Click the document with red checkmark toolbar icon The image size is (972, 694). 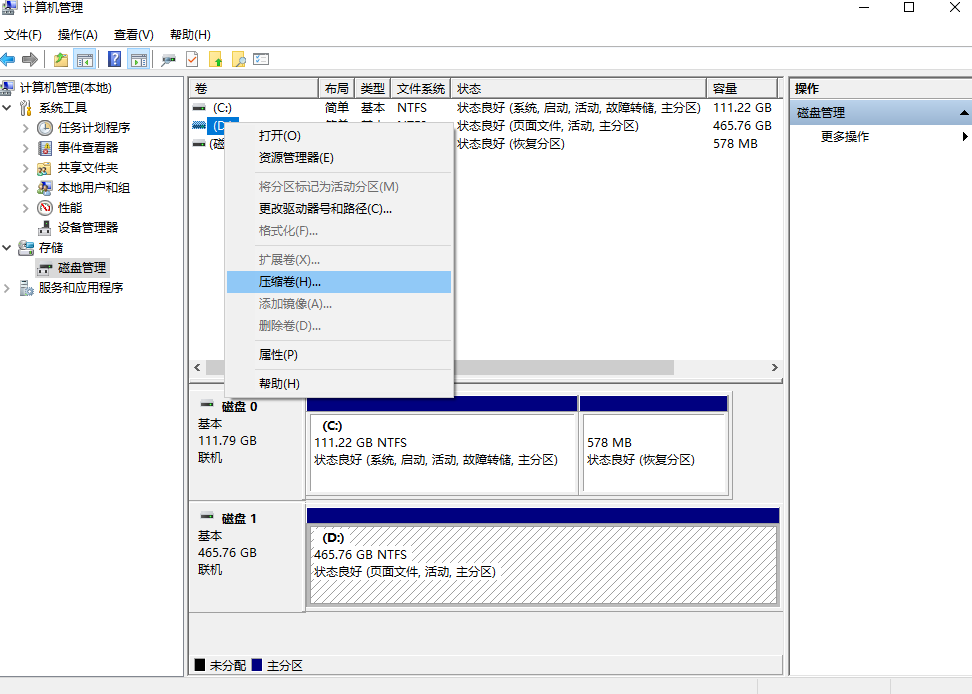[x=190, y=59]
